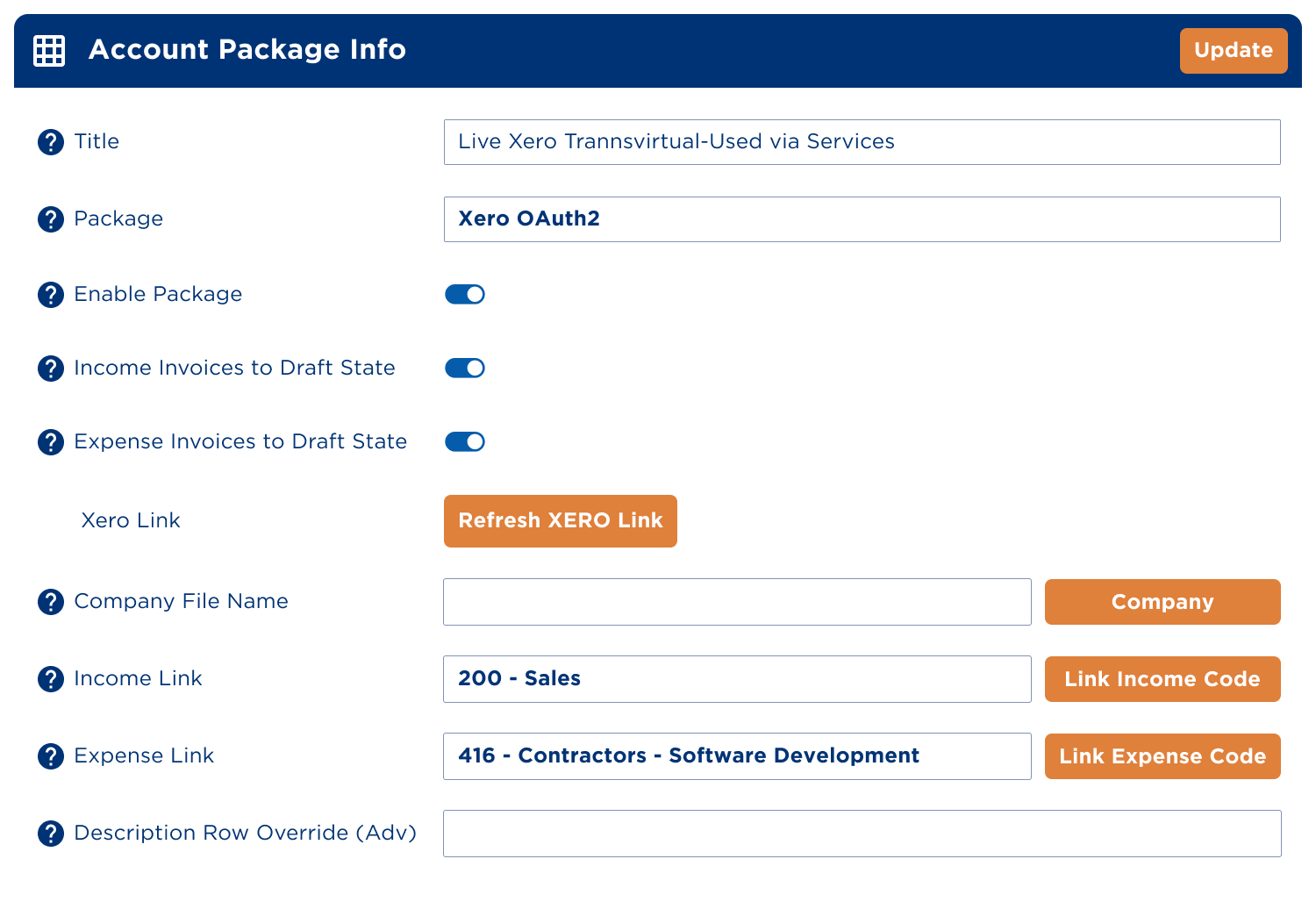The image size is (1316, 902).
Task: Toggle the Enable Package switch
Action: coord(465,294)
